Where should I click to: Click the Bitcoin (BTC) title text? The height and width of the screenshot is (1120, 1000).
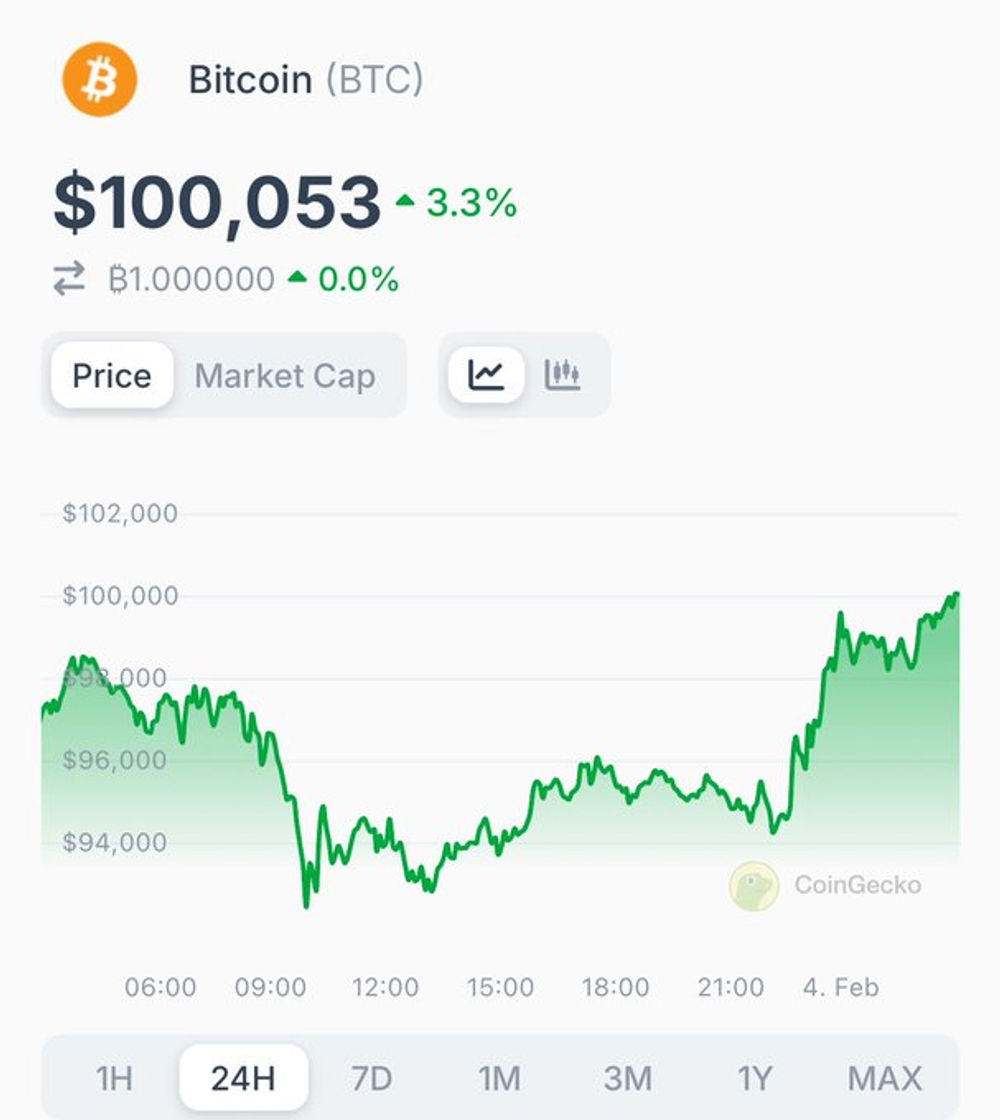coord(306,79)
